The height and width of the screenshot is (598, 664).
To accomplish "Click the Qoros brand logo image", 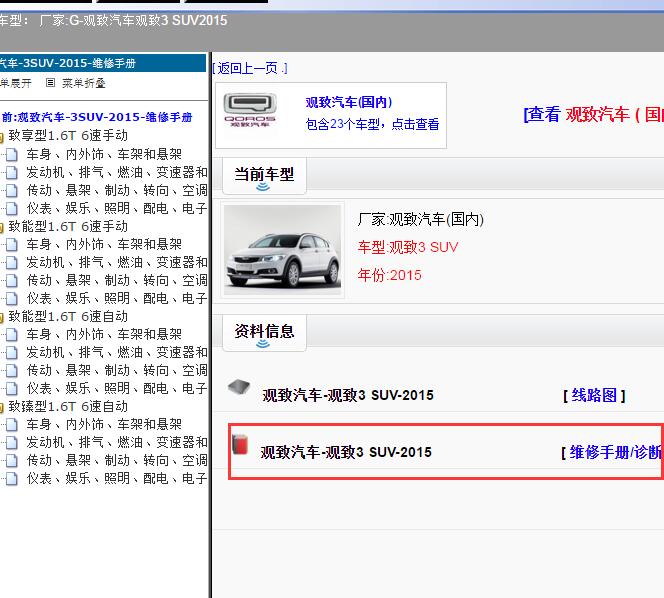I will point(250,110).
